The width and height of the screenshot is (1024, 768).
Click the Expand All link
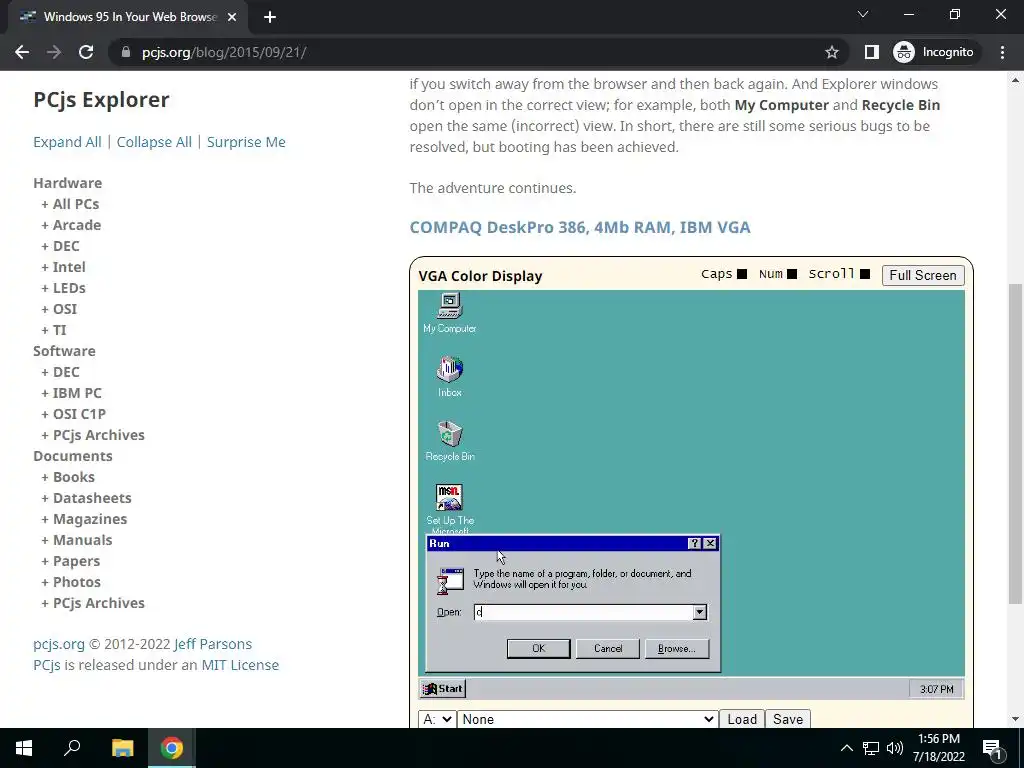[x=67, y=142]
